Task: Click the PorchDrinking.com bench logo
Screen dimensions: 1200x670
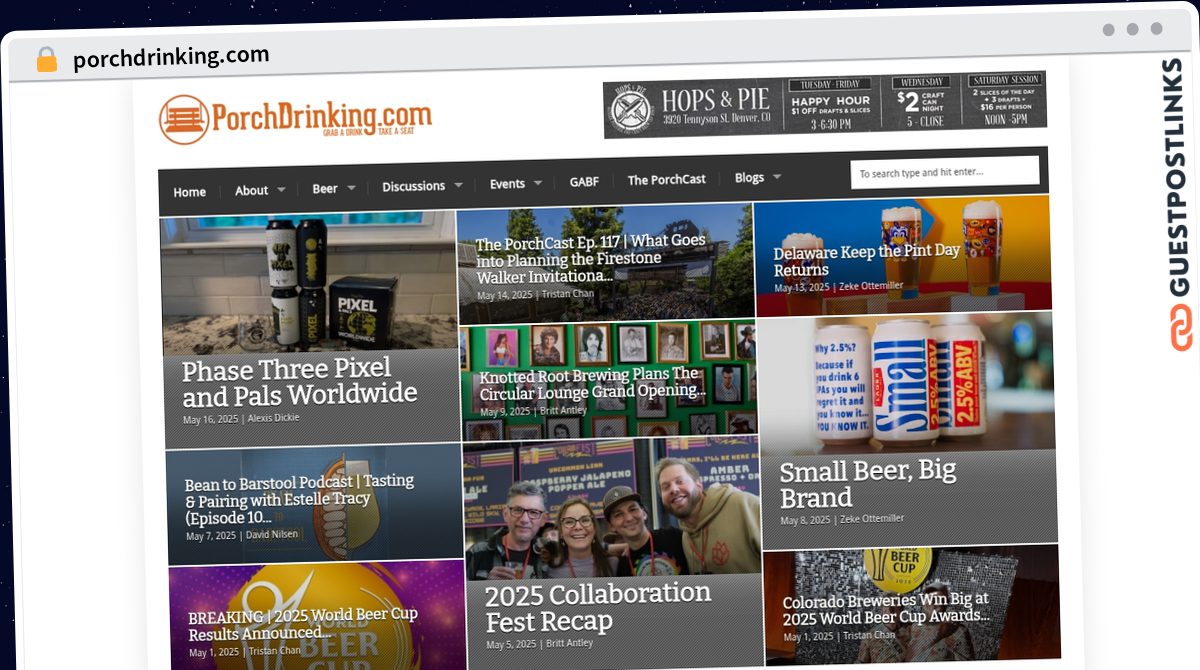Action: pos(295,119)
